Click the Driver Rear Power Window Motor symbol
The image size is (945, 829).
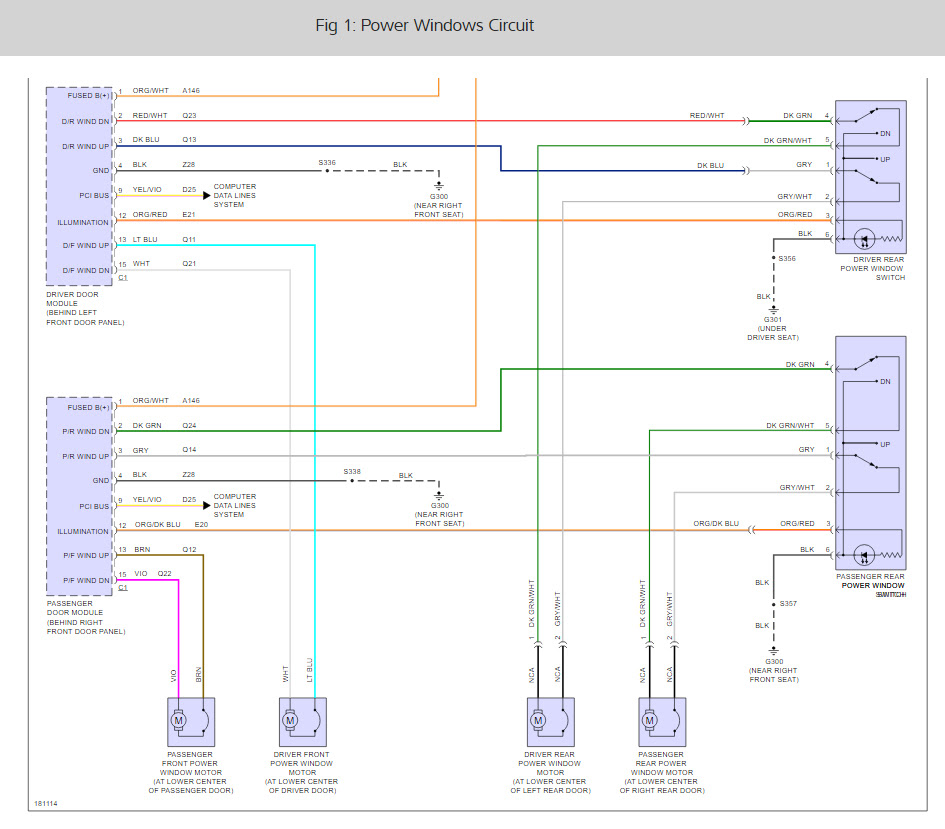click(551, 722)
